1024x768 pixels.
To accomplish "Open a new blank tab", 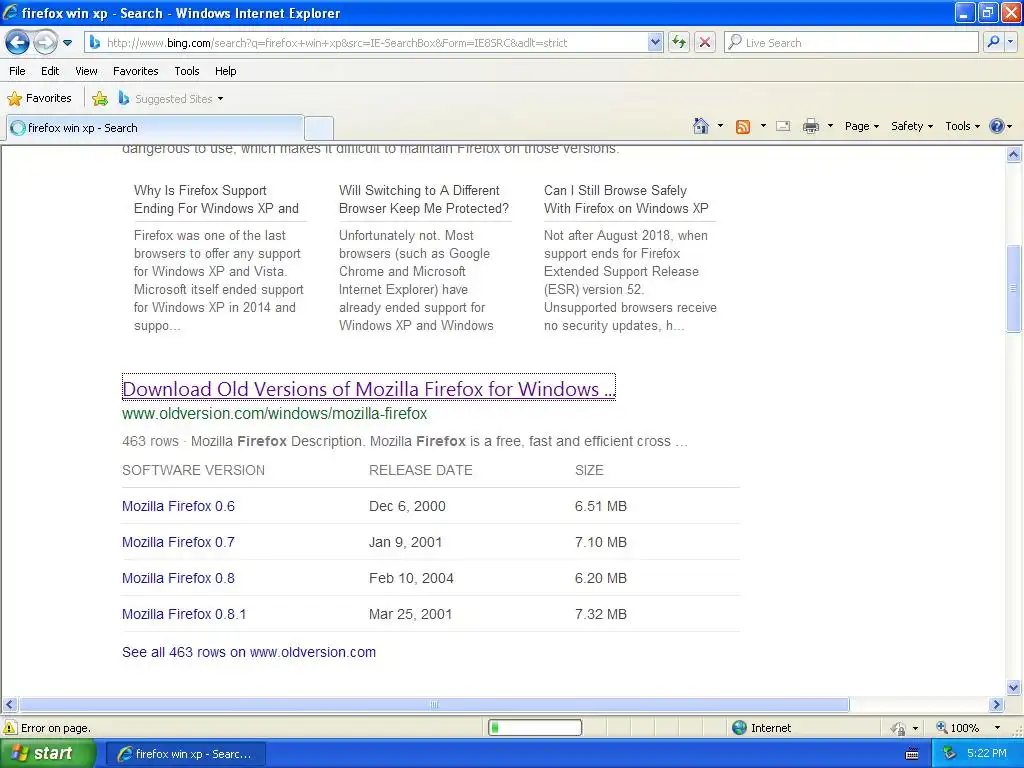I will pyautogui.click(x=319, y=127).
